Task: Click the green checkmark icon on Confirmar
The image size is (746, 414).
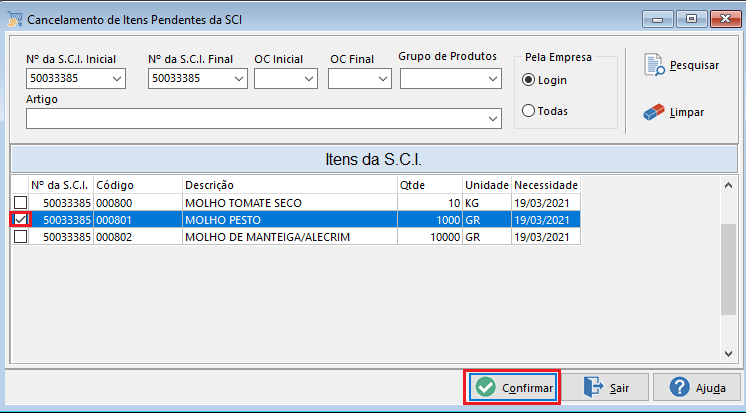Action: pos(486,387)
